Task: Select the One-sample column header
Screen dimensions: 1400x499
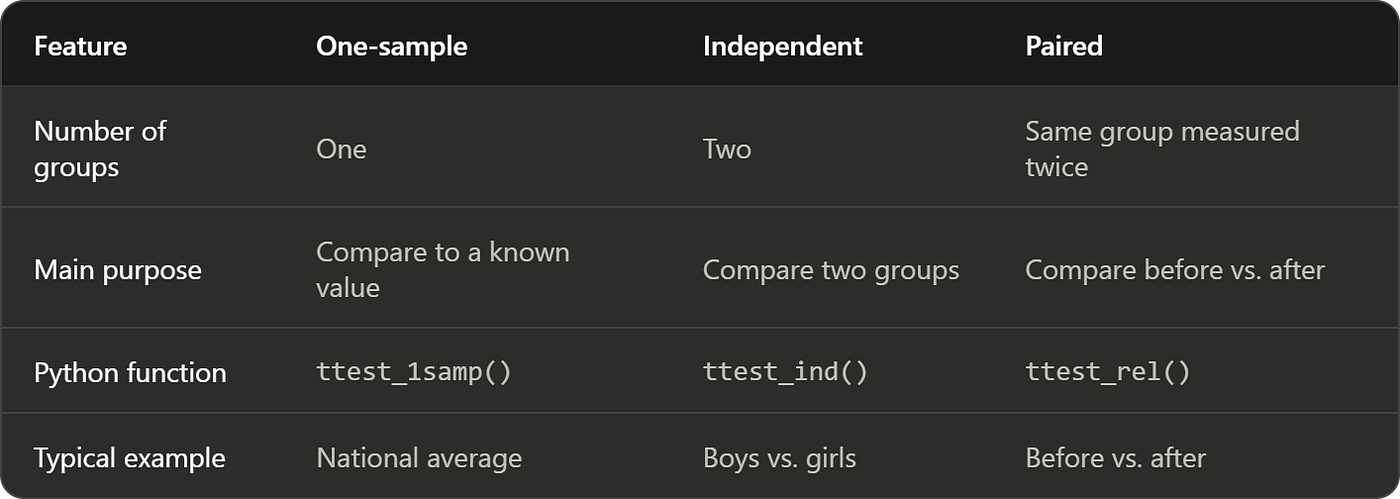Action: pos(392,46)
